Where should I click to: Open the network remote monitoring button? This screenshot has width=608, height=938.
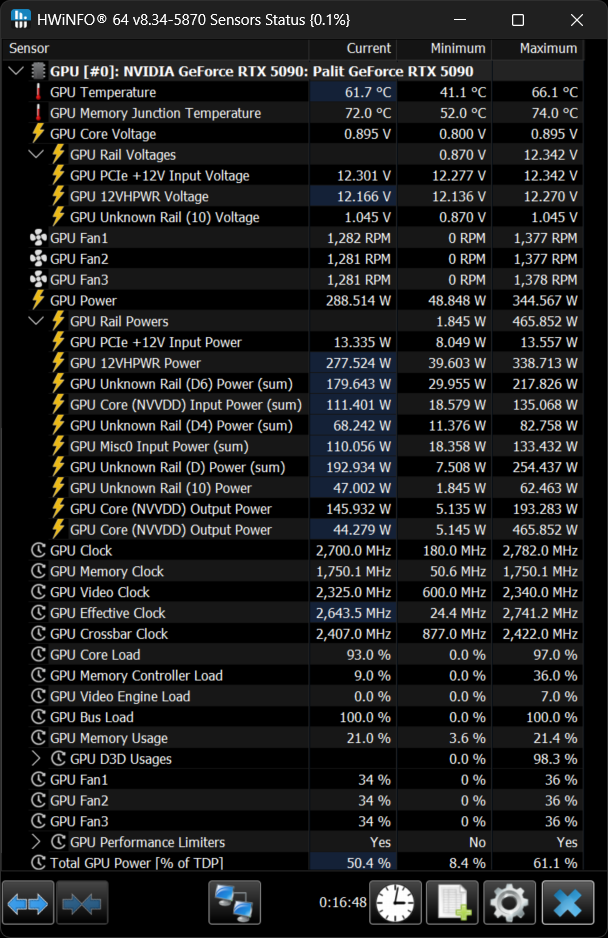pyautogui.click(x=235, y=903)
